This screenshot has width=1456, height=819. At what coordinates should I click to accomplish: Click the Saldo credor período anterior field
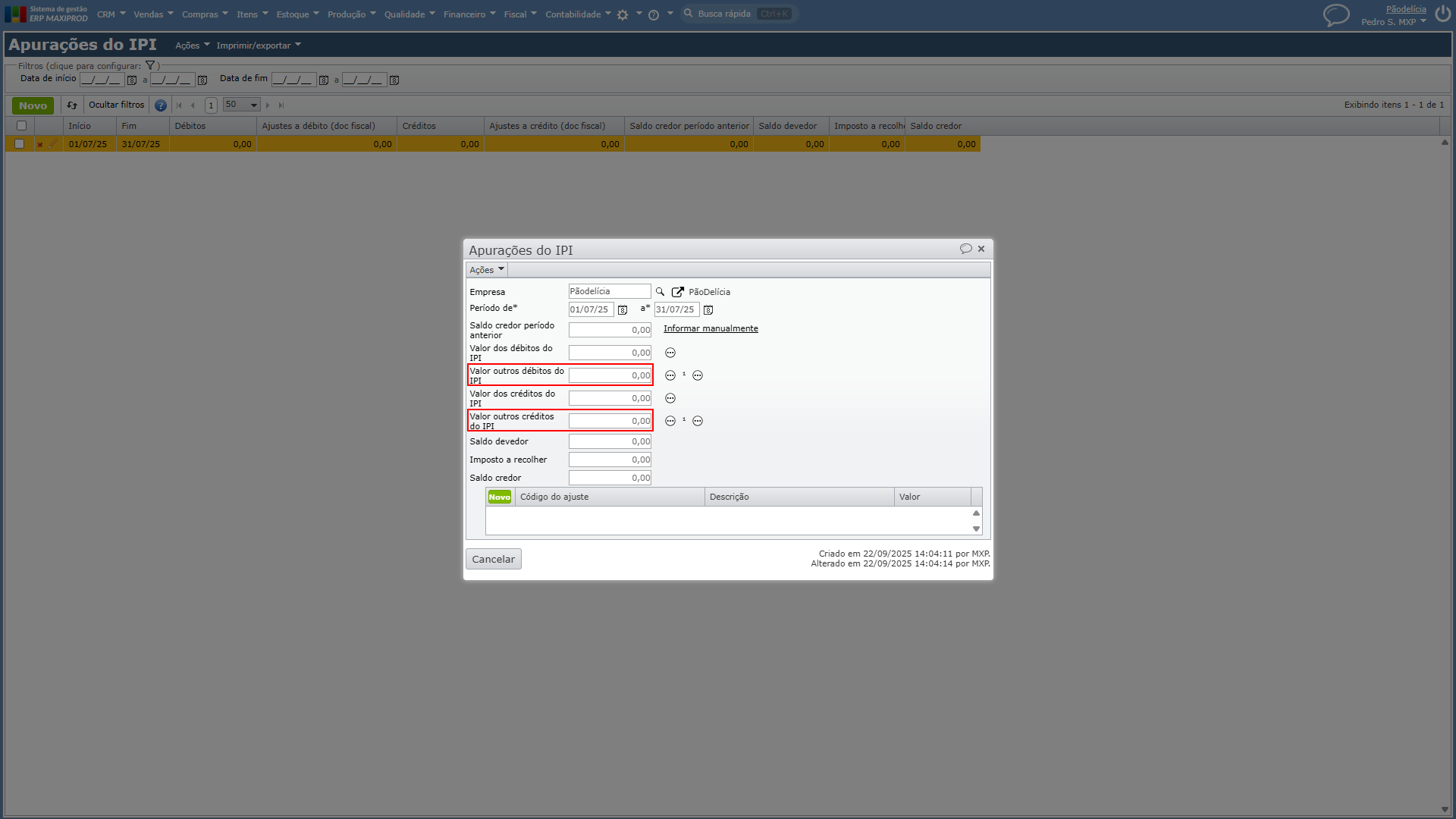610,331
